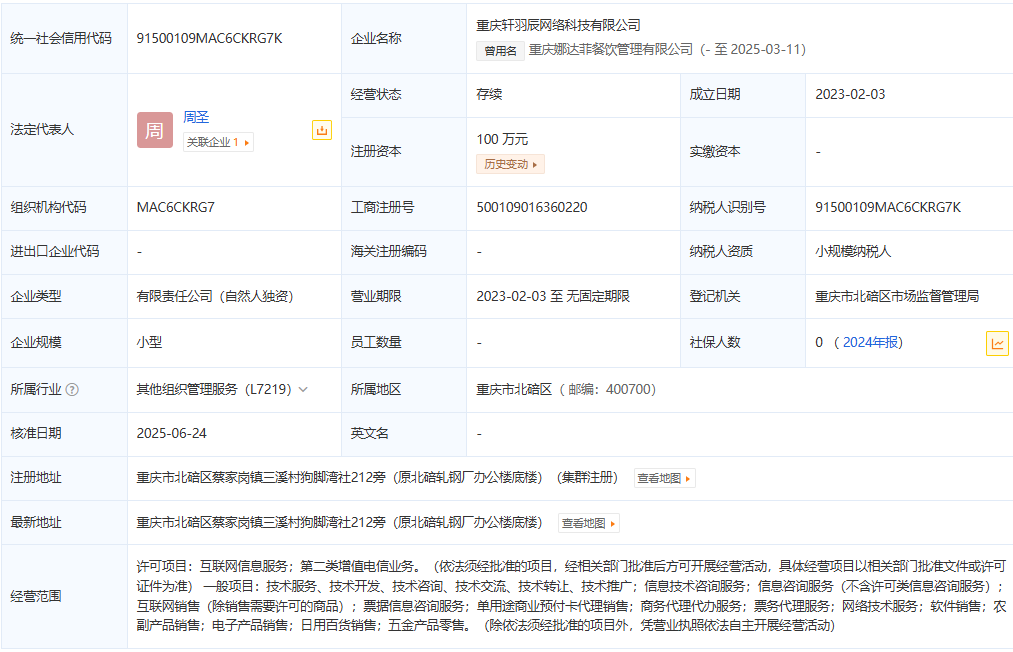The height and width of the screenshot is (652, 1013).
Task: Click the 工商注册号 value 500109016360220
Action: [x=531, y=207]
